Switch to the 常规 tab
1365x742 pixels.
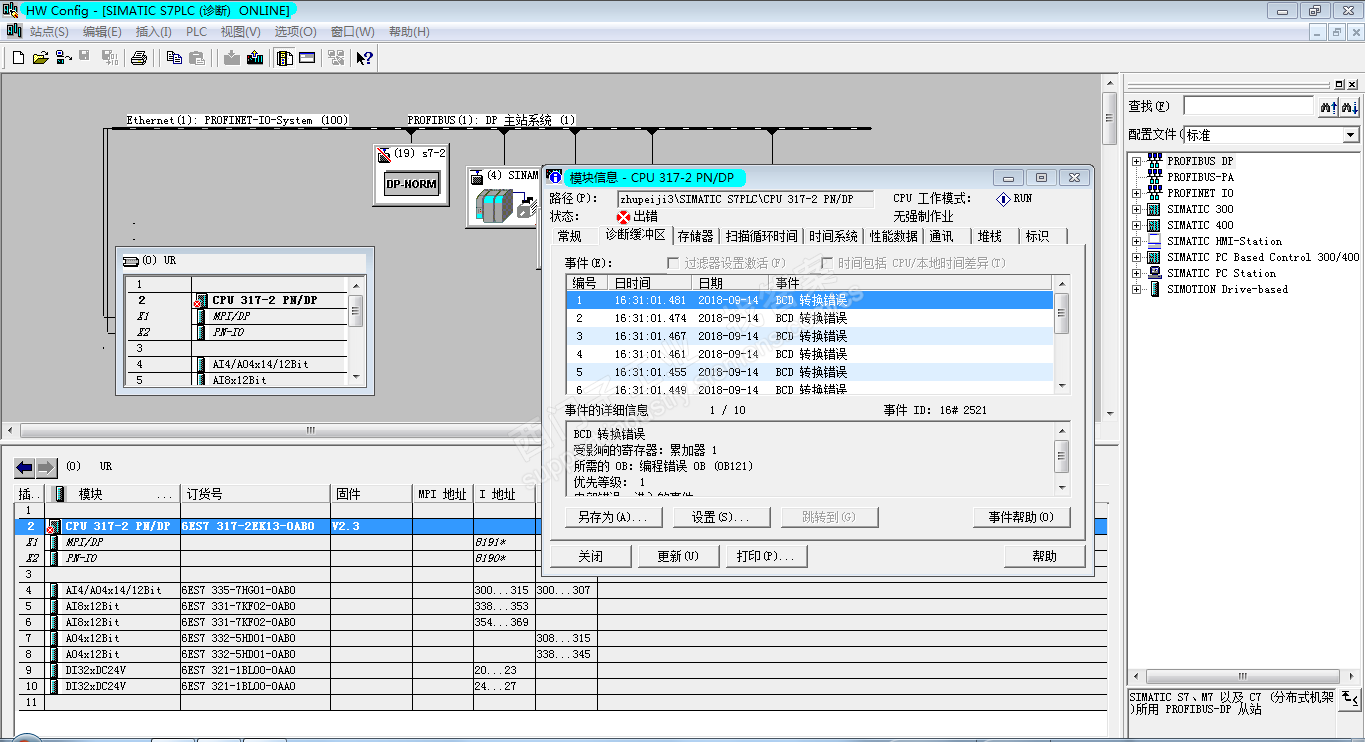(570, 237)
